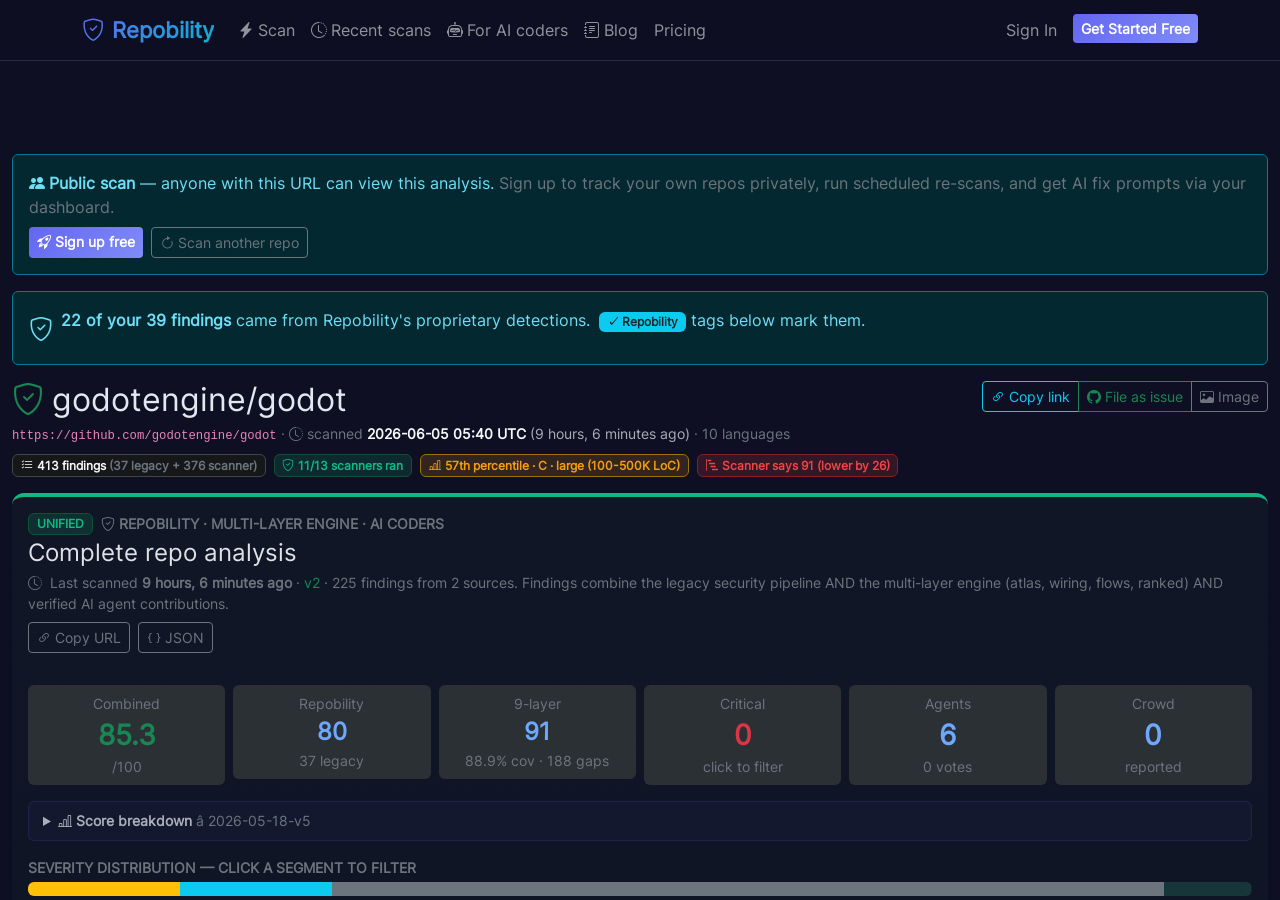Click the shield icon before REPOBILITY · MULTI-LAYER ENGINE
The height and width of the screenshot is (900, 1280).
pos(108,524)
